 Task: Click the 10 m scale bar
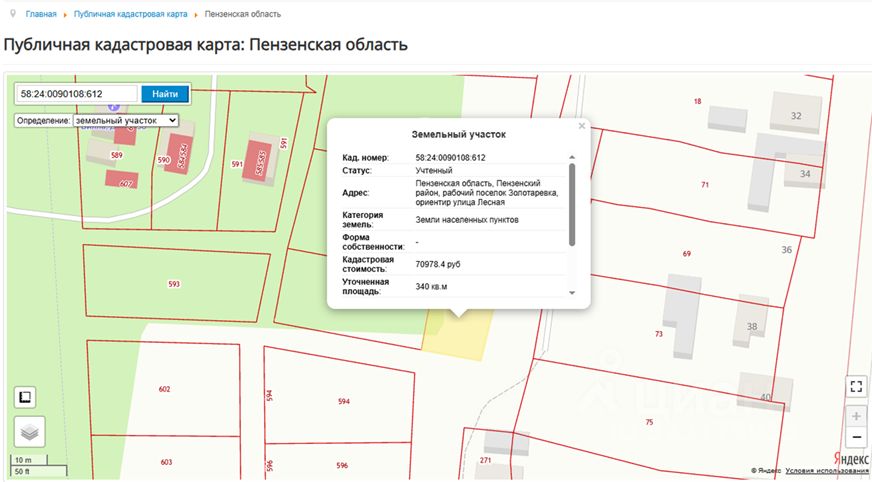29,460
